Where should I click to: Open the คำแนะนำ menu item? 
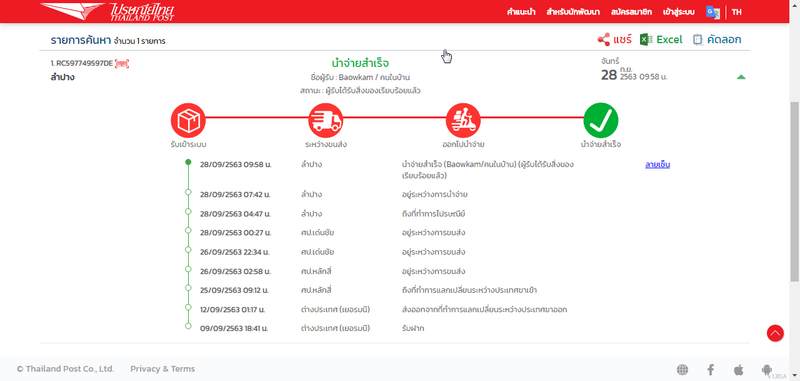click(521, 12)
